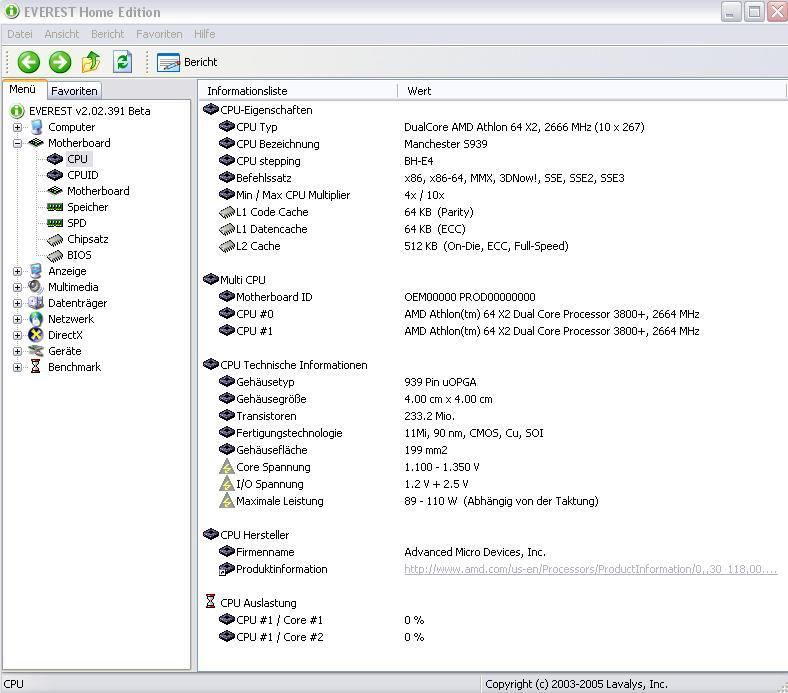Select the Transistoren row label

coord(266,416)
